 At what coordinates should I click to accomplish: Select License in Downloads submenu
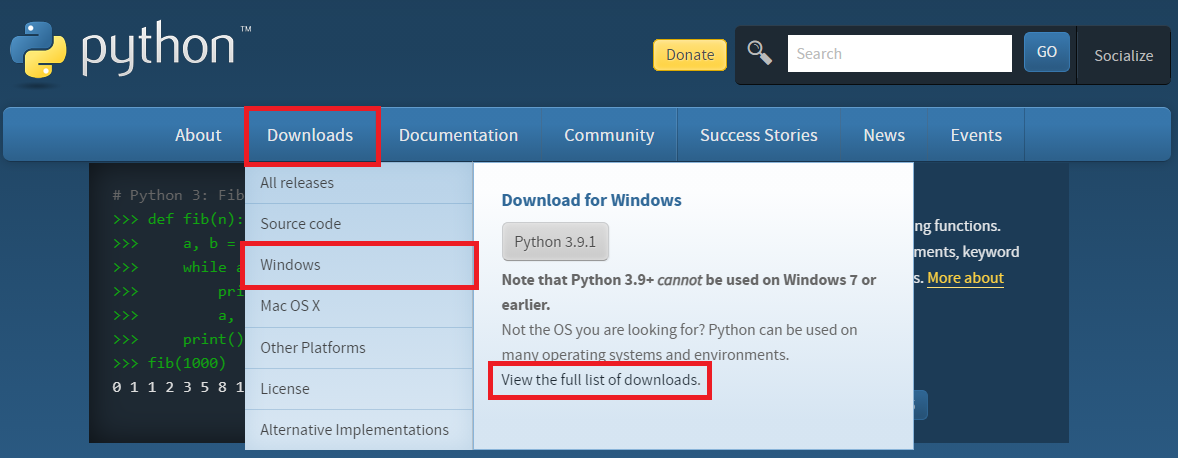click(359, 389)
